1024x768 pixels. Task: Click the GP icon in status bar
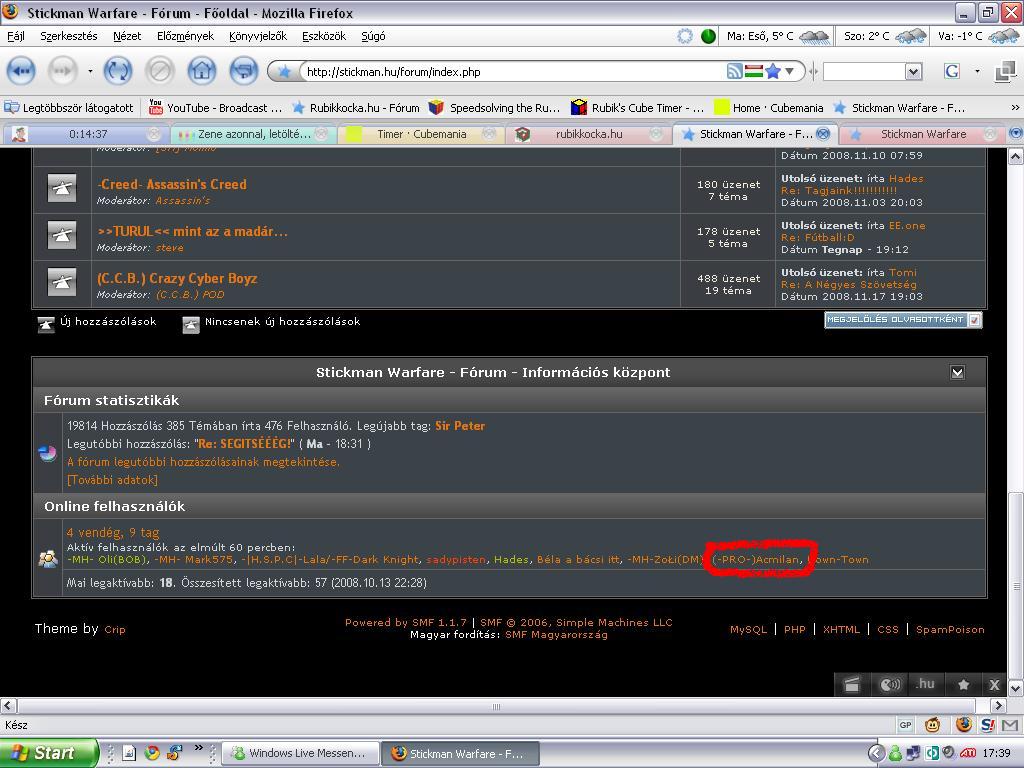click(x=905, y=725)
